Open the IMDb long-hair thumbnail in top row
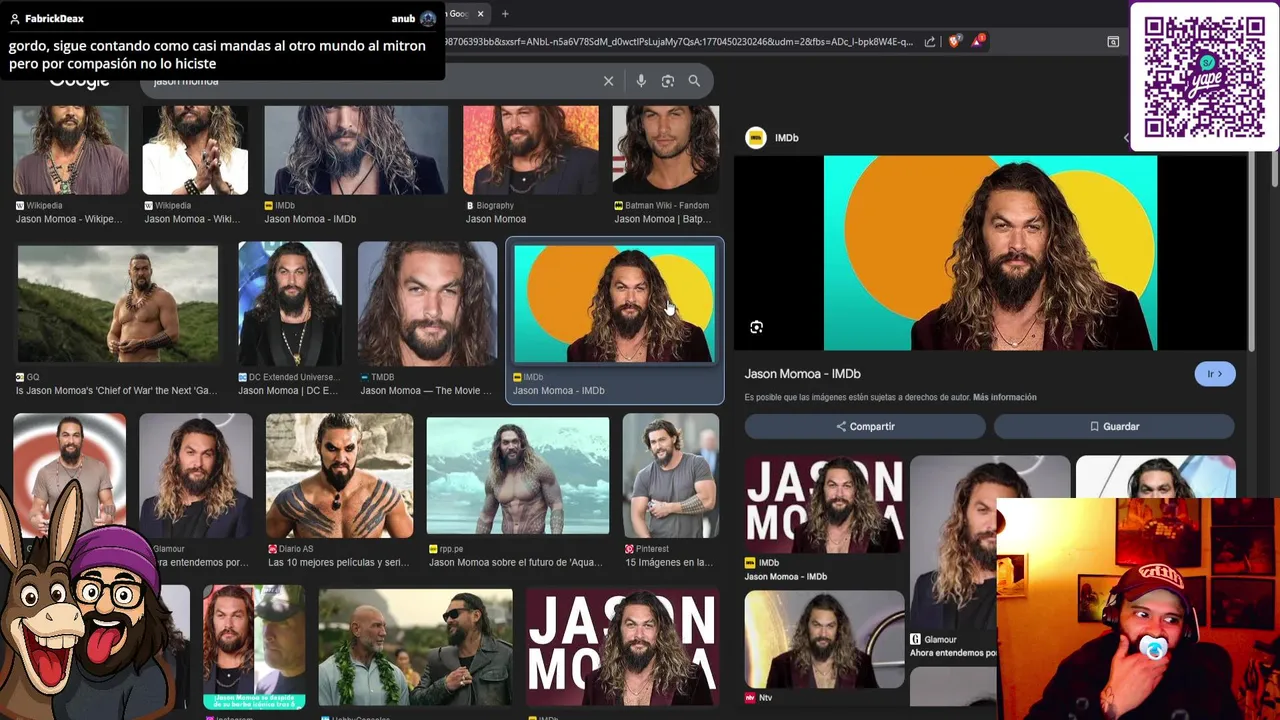 click(x=356, y=150)
